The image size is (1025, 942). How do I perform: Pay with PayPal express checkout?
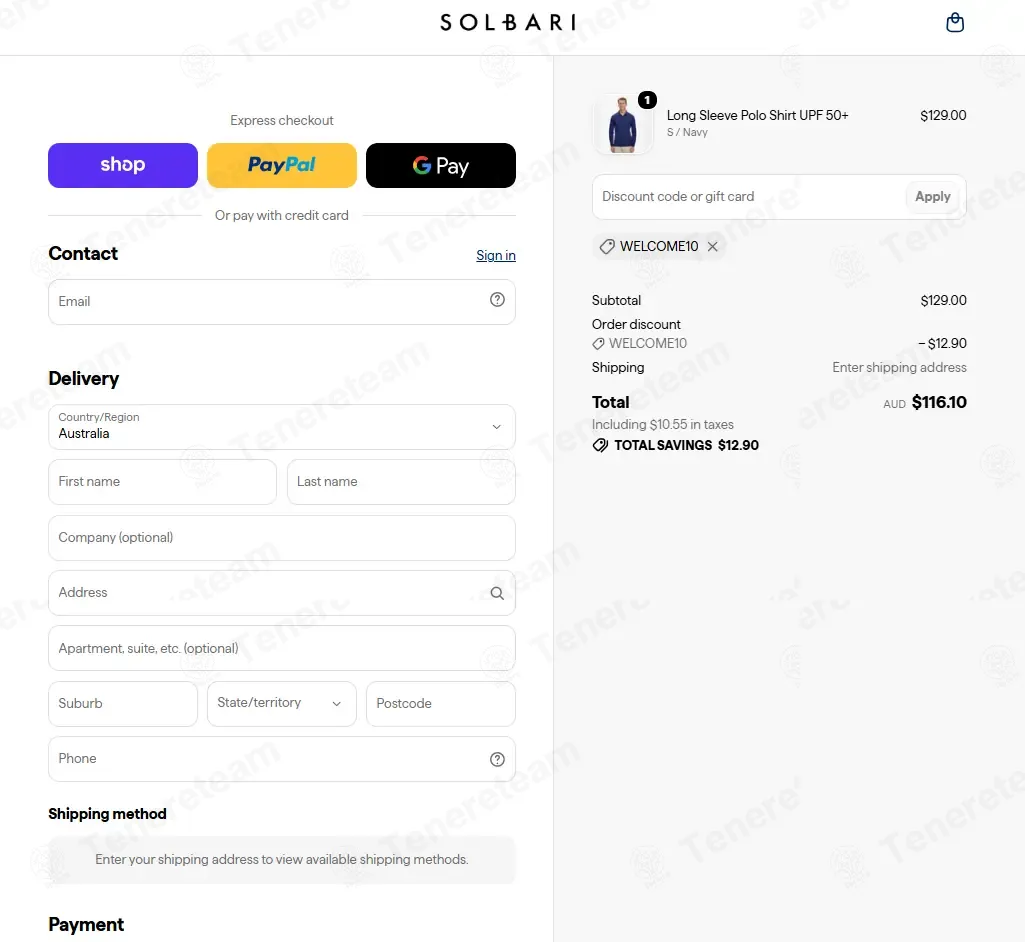click(282, 165)
